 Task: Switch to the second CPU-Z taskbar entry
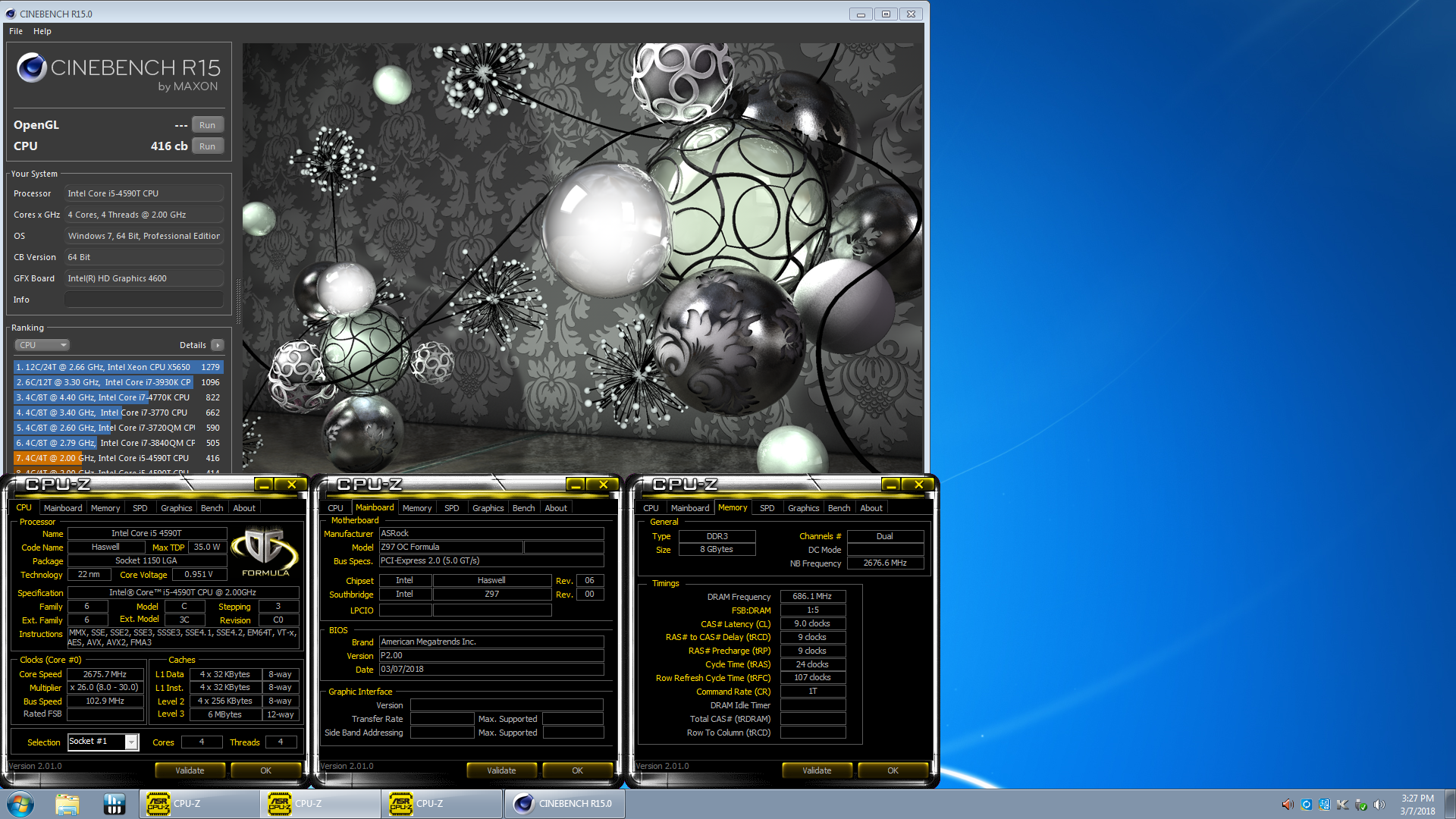pyautogui.click(x=320, y=804)
